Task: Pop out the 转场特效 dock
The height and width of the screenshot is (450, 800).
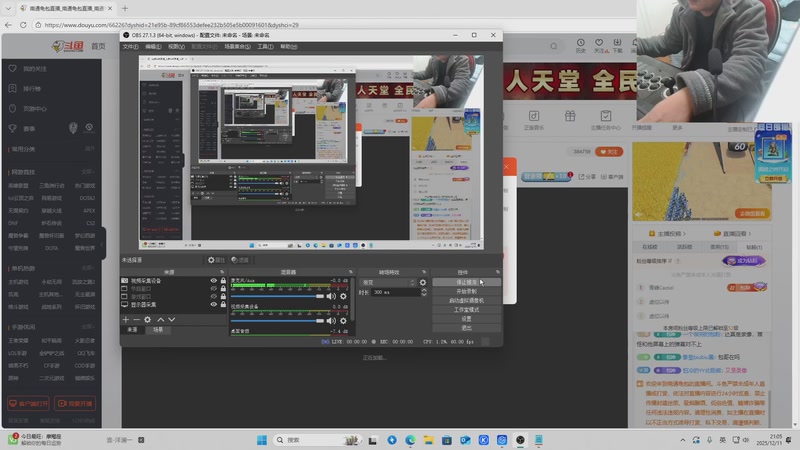Action: [424, 272]
